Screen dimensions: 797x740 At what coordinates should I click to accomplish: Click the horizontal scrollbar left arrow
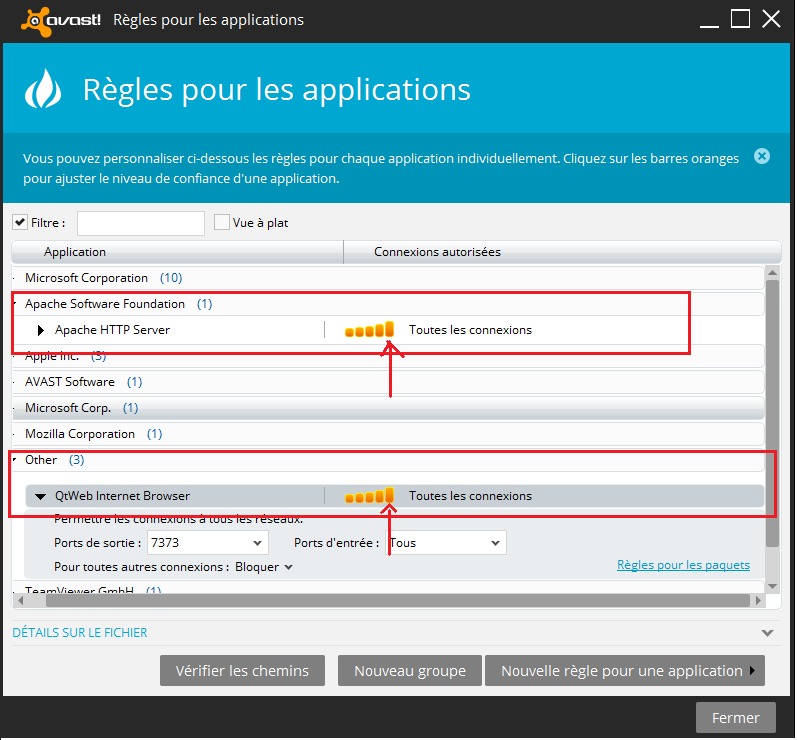click(x=20, y=600)
